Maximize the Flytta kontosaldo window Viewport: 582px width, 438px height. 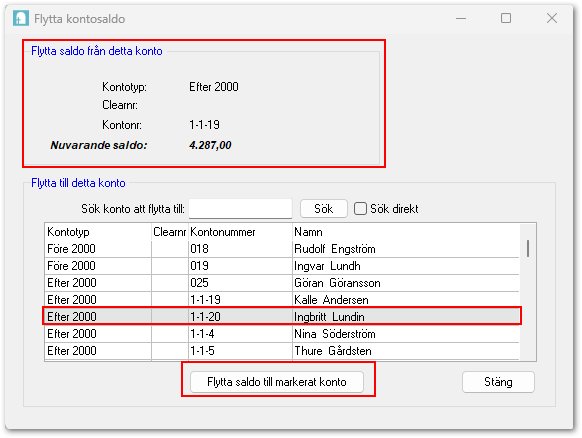506,18
